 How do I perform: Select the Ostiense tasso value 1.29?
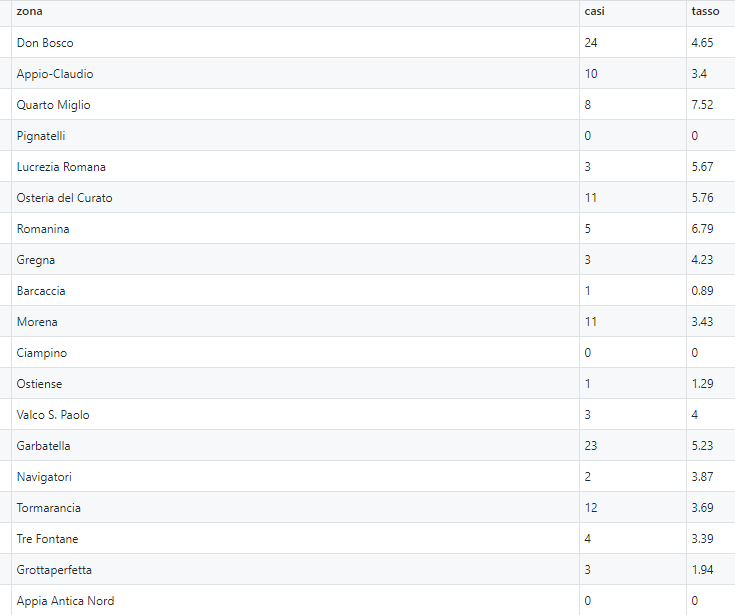tap(702, 383)
